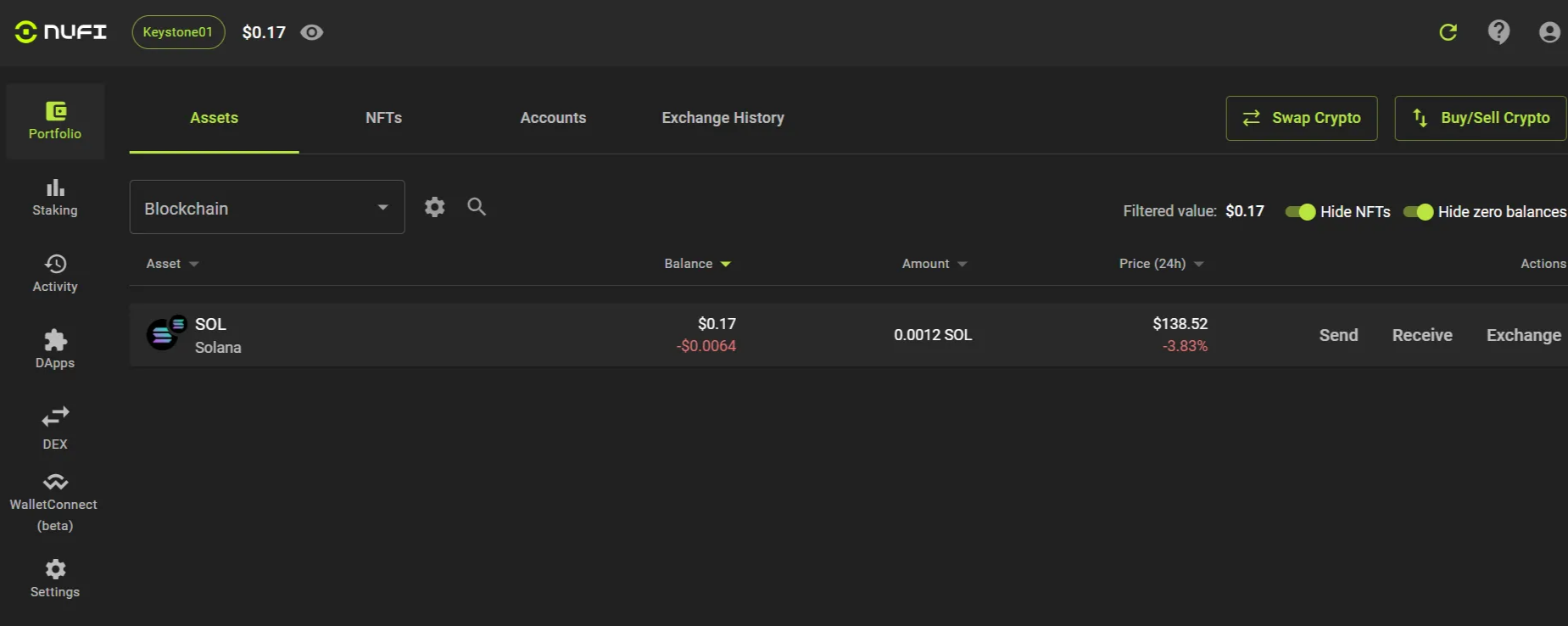Switch to the NFTs tab

(x=383, y=118)
